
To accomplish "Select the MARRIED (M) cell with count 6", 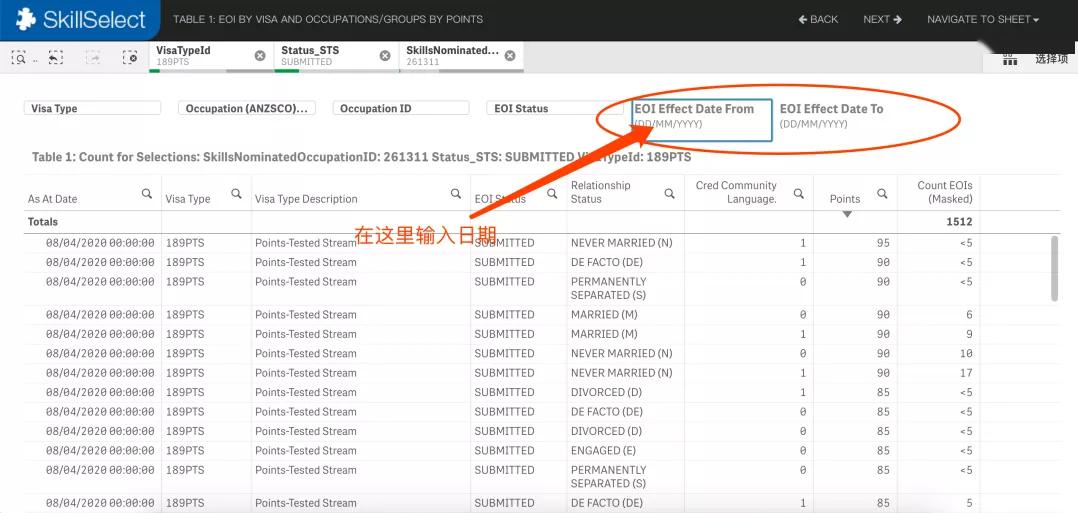I will coord(604,314).
